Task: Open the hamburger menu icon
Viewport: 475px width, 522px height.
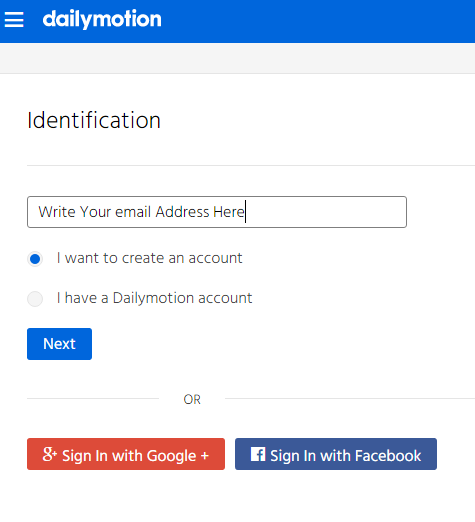Action: [x=14, y=19]
